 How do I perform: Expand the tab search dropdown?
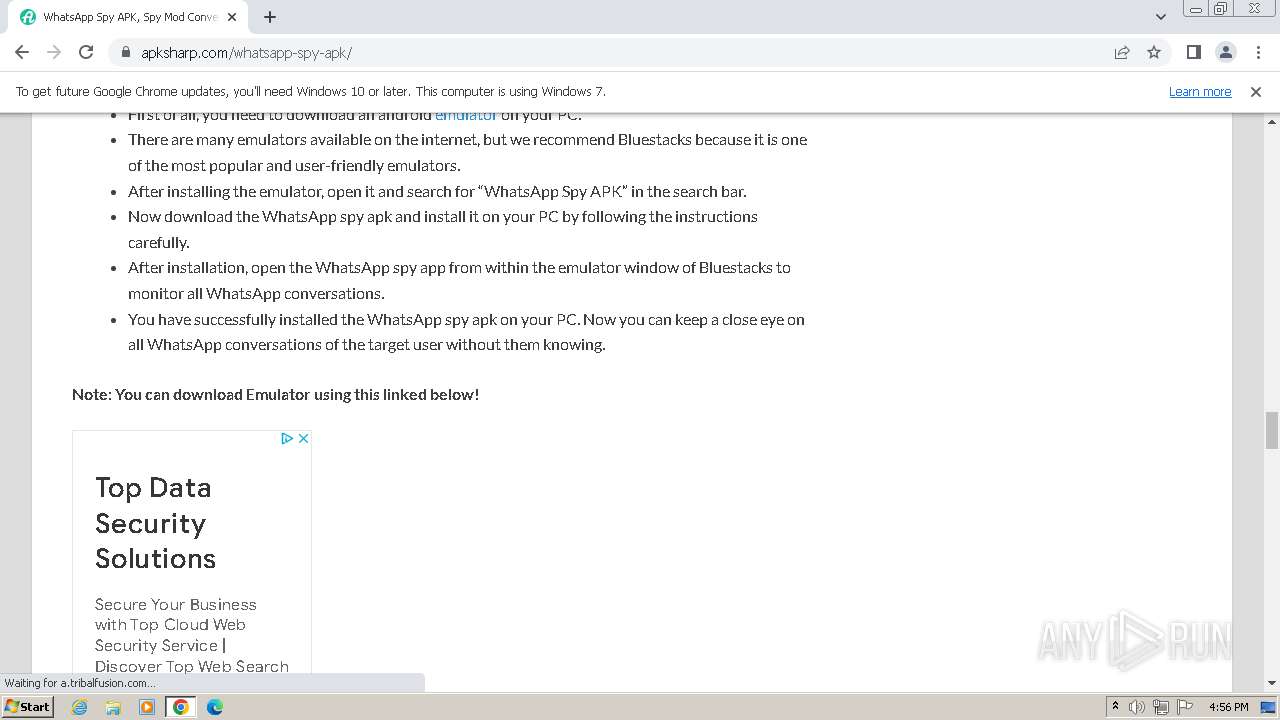pos(1161,17)
